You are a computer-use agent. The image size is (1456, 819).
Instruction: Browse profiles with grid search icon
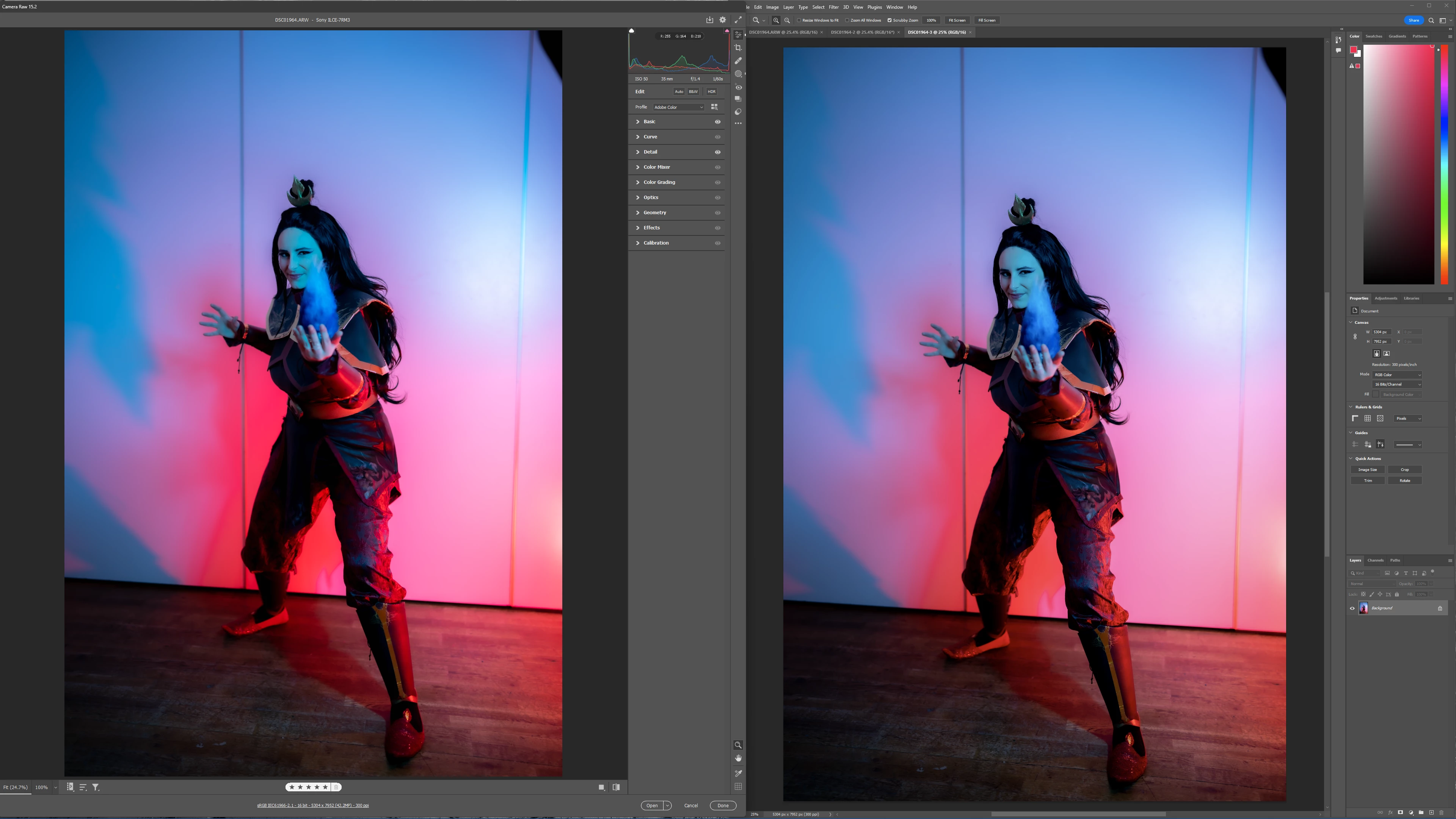(714, 107)
